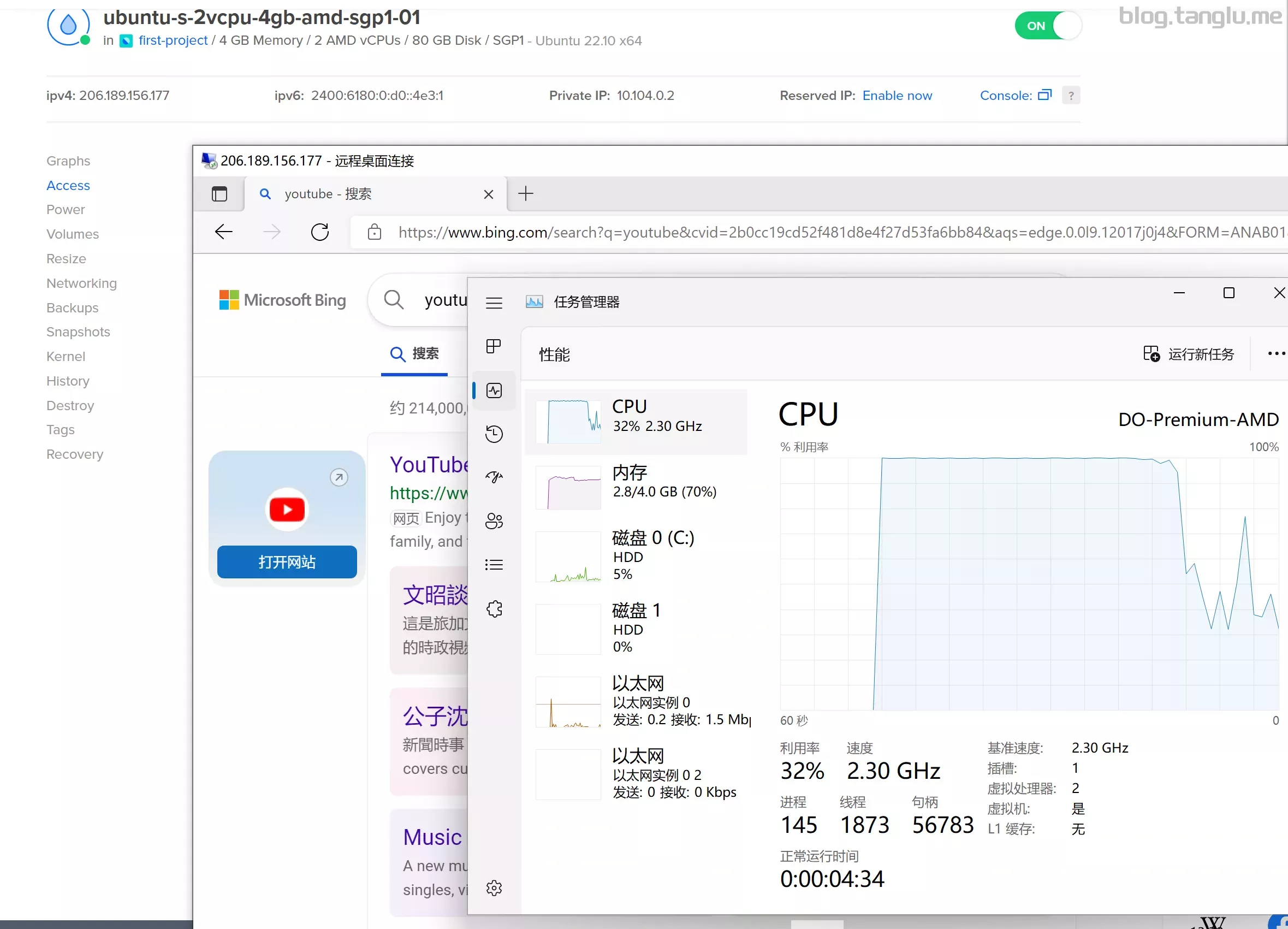The width and height of the screenshot is (1288, 929).
Task: Click 运行新任务 run new task button
Action: click(x=1189, y=354)
